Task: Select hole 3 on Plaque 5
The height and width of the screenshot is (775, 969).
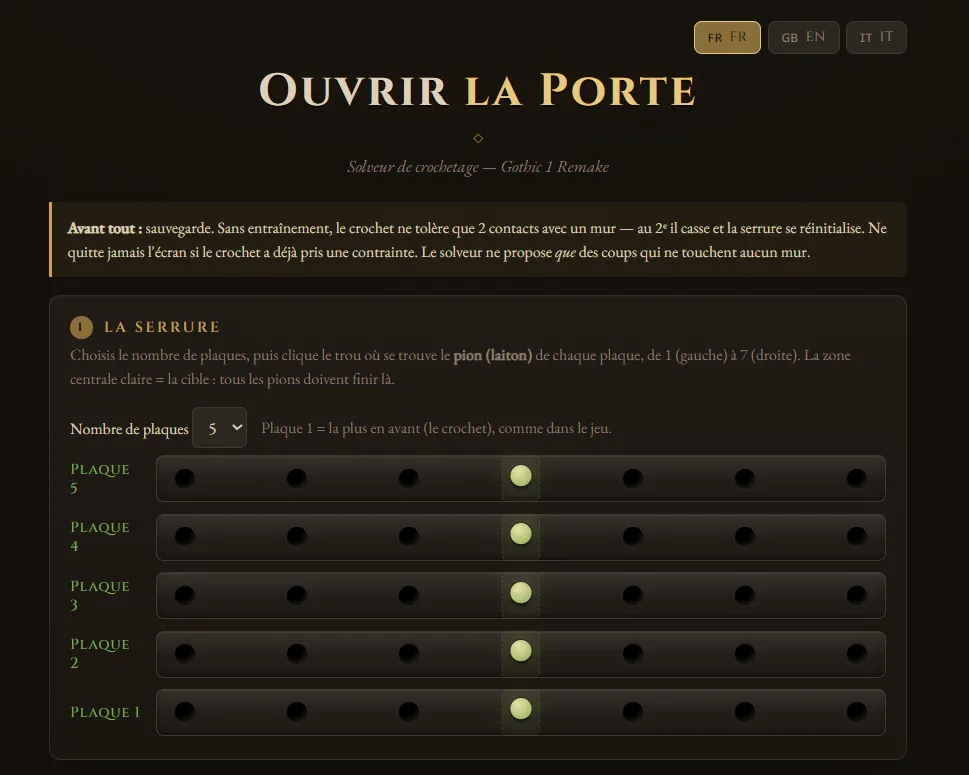Action: 408,478
